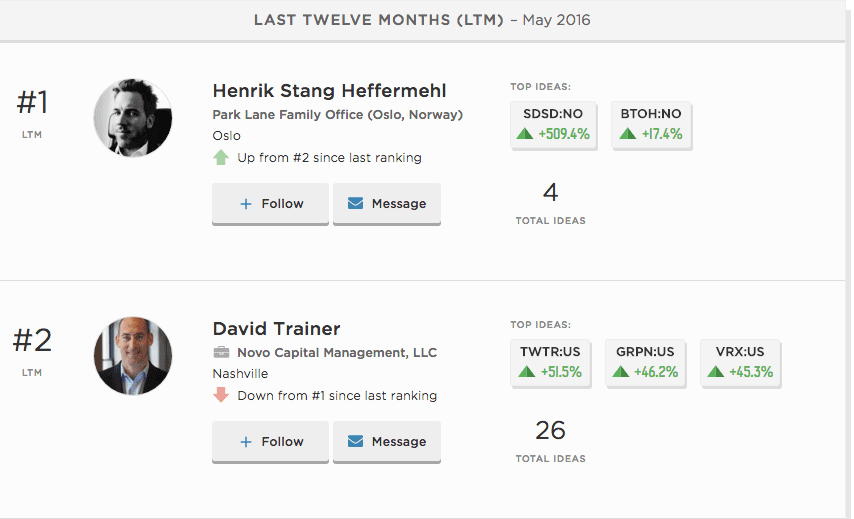
Task: Open the GRPN:US top idea
Action: pyautogui.click(x=645, y=363)
